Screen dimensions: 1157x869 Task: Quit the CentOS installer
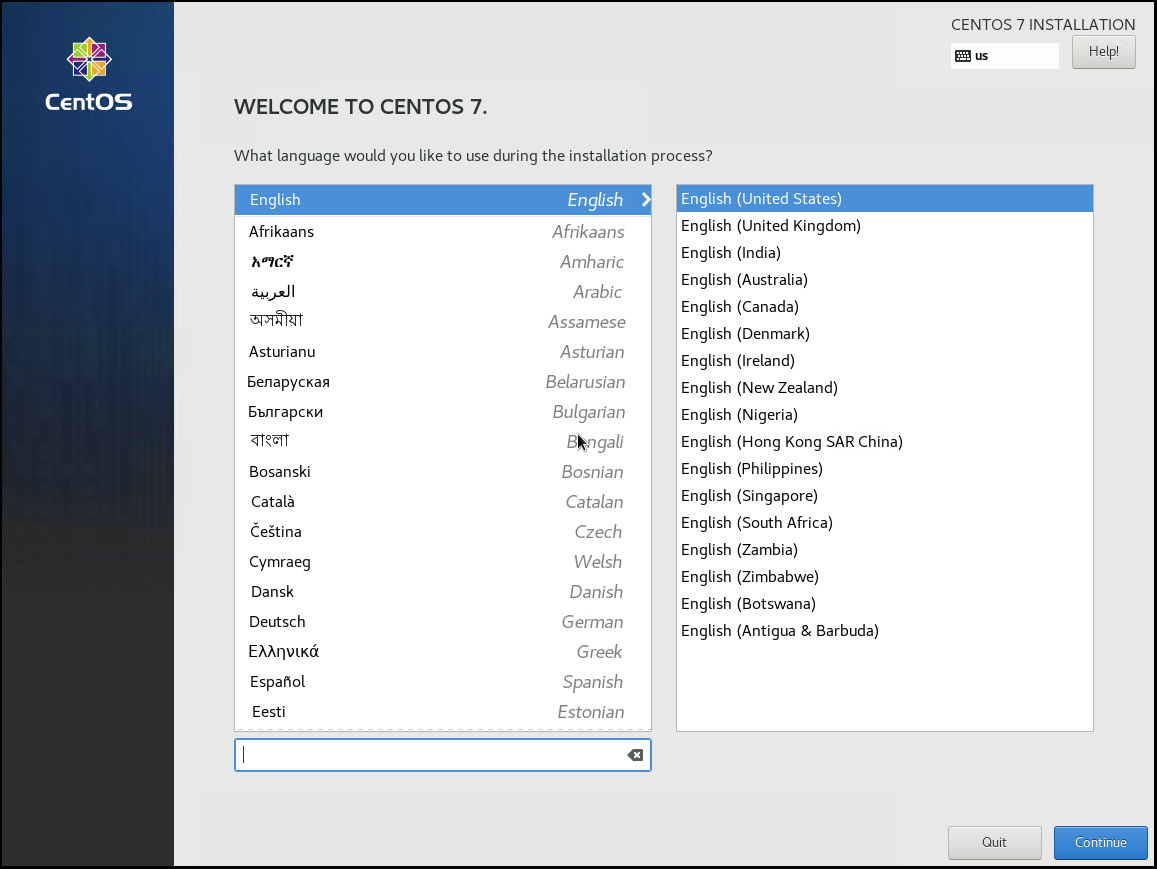tap(994, 842)
